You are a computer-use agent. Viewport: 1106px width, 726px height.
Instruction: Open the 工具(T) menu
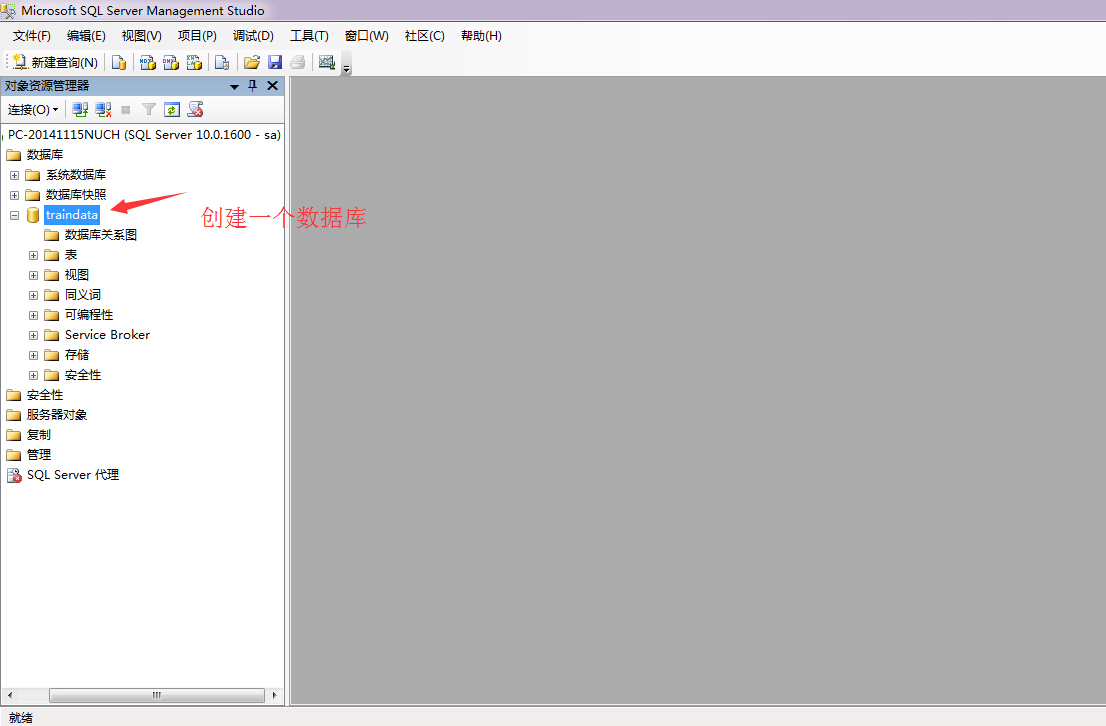pyautogui.click(x=309, y=35)
